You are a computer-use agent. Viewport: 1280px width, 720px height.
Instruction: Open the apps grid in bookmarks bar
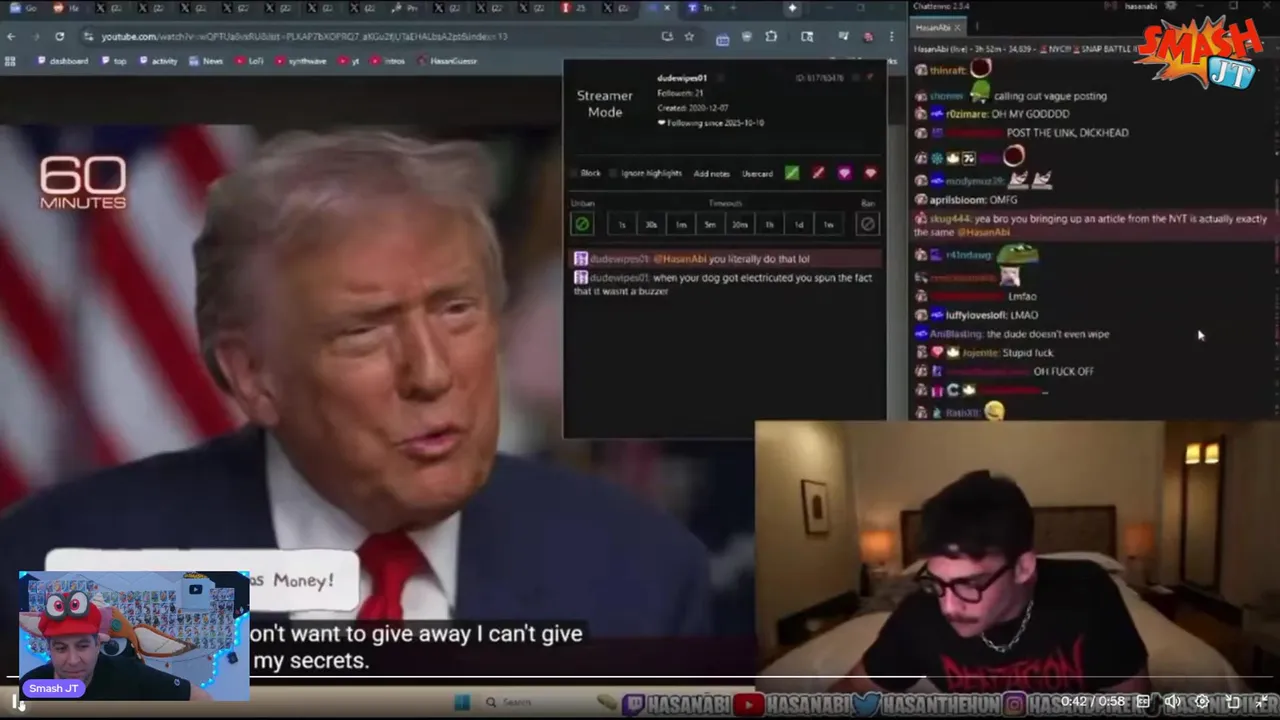[x=10, y=61]
